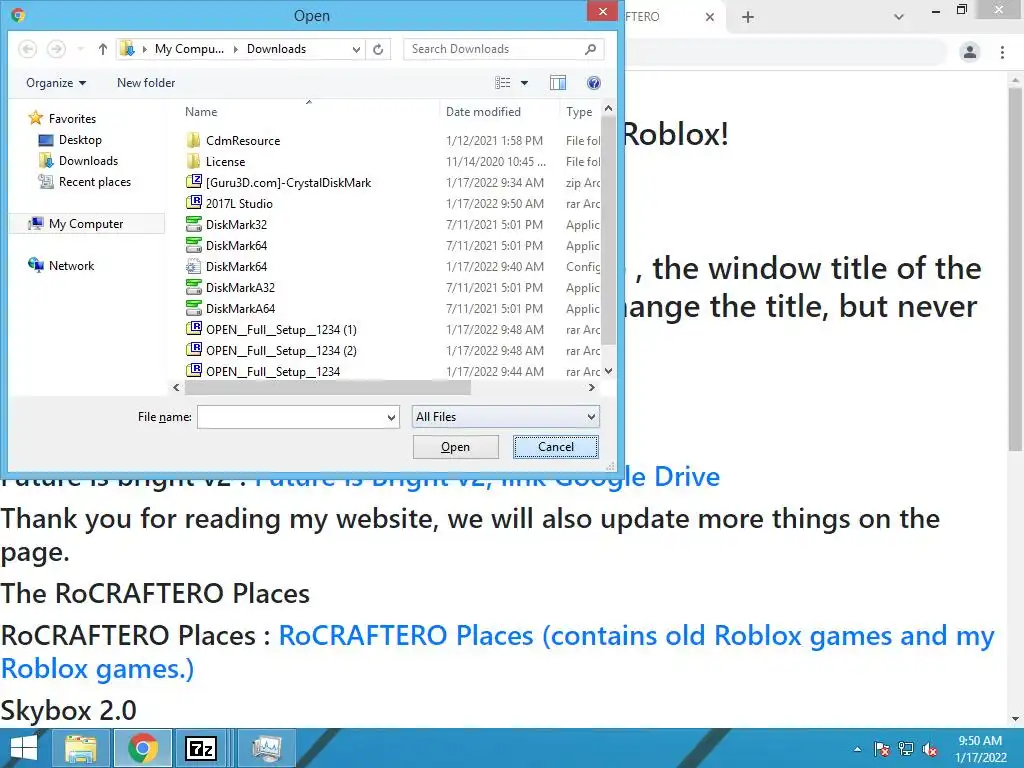Toggle the preview pane icon
The height and width of the screenshot is (768, 1024).
click(x=558, y=83)
